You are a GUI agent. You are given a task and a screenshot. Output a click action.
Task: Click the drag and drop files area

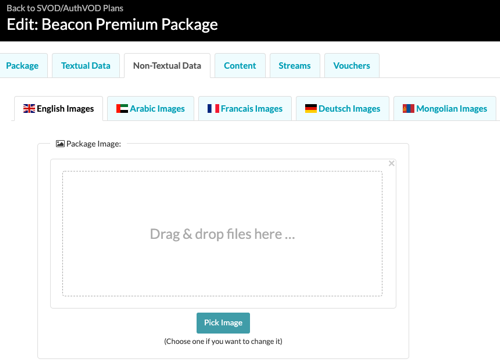tap(222, 234)
